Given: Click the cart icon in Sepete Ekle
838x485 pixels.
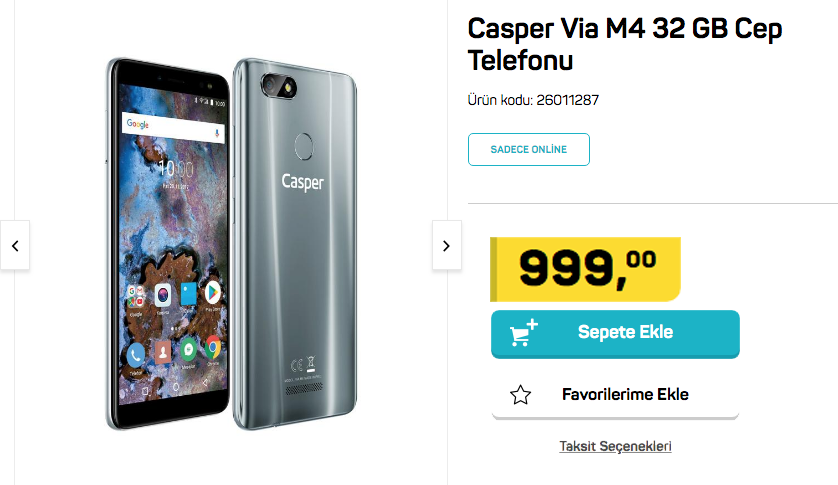Looking at the screenshot, I should (x=523, y=333).
